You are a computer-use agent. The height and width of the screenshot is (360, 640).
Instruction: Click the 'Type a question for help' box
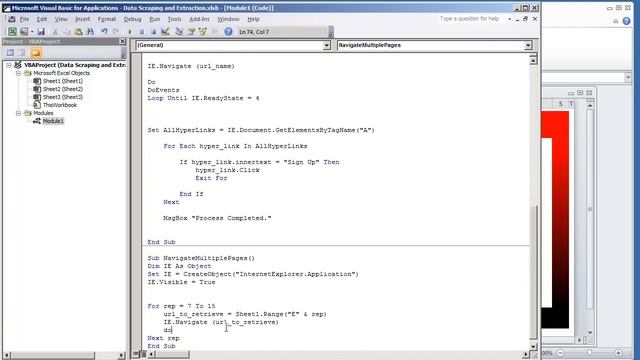(469, 19)
